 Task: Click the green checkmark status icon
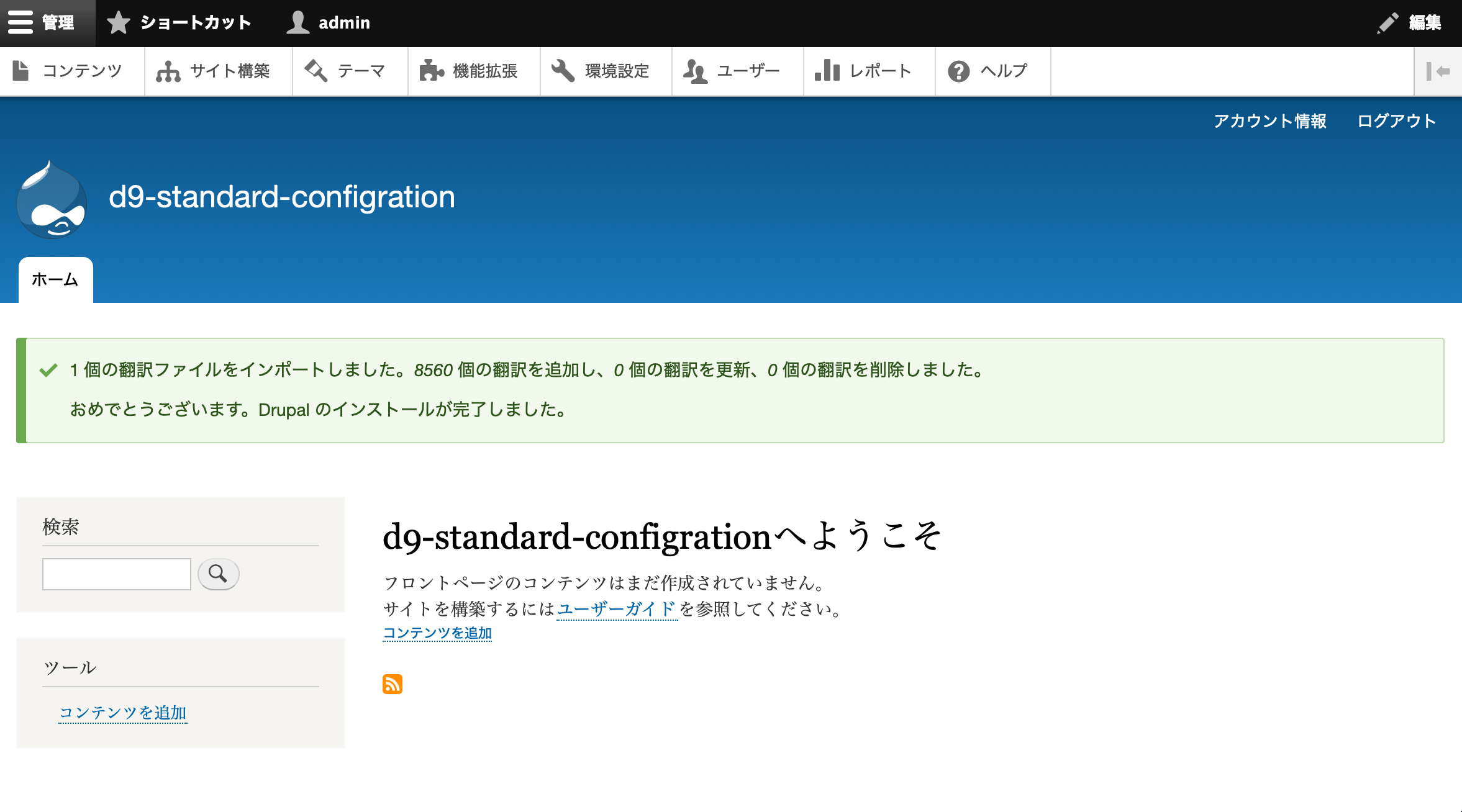pos(48,370)
